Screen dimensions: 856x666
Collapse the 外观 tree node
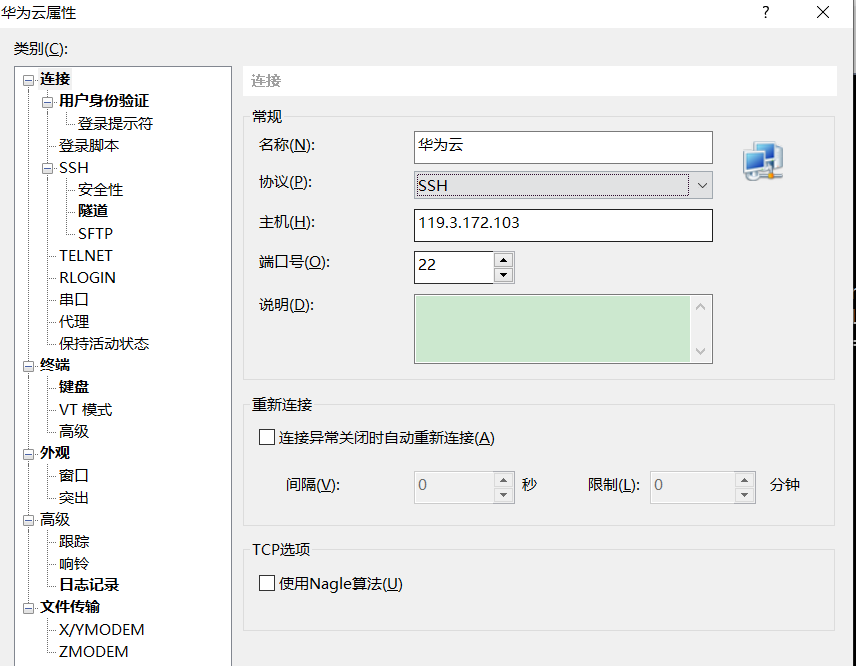click(x=28, y=454)
